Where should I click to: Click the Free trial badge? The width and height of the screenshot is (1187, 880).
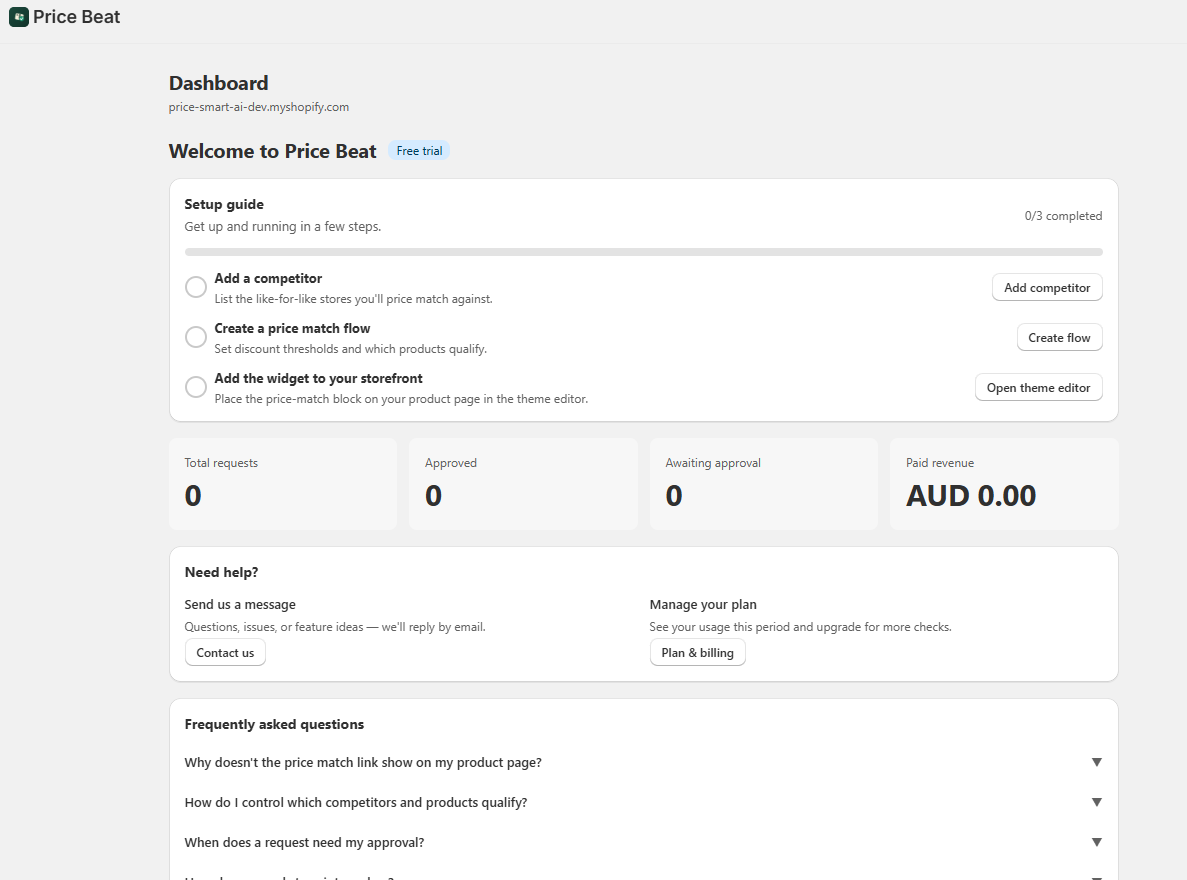(x=419, y=151)
